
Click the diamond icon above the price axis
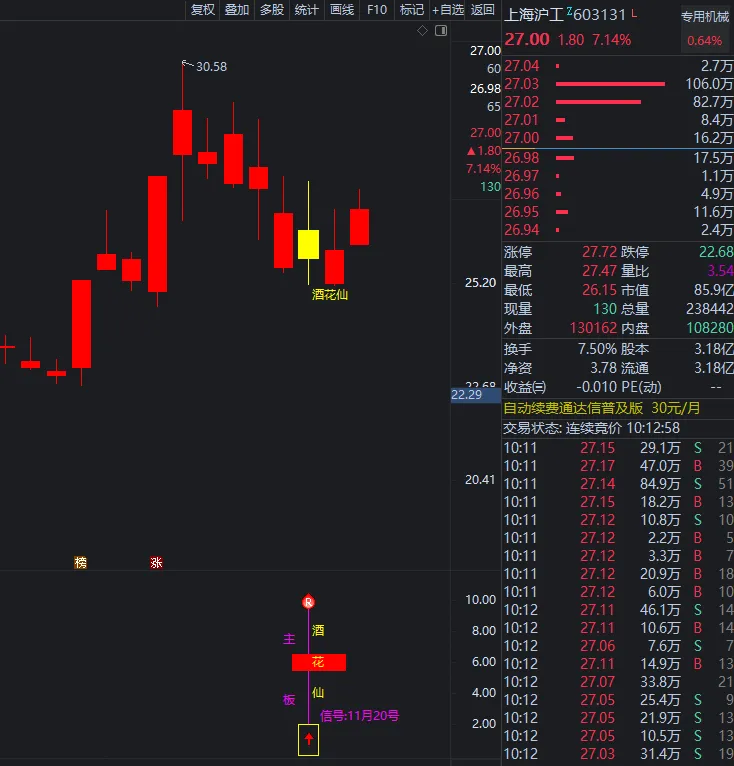(423, 31)
